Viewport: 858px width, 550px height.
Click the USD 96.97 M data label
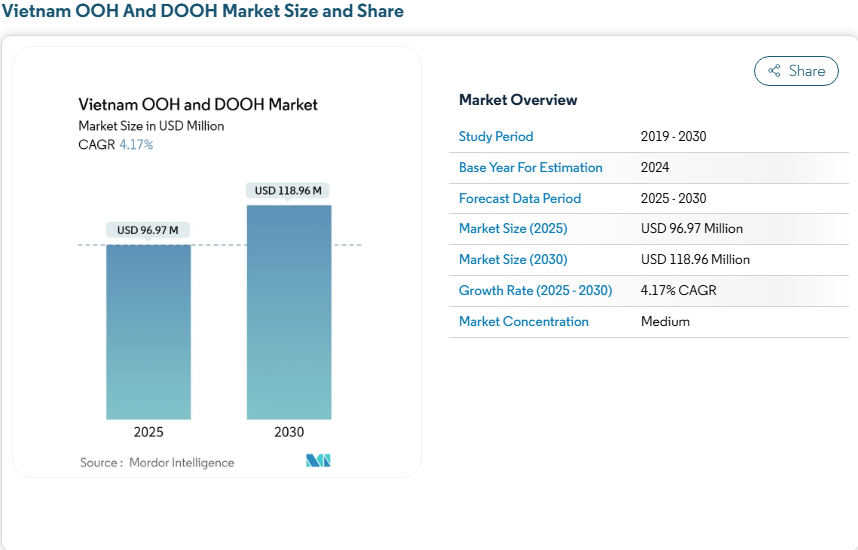(x=148, y=230)
